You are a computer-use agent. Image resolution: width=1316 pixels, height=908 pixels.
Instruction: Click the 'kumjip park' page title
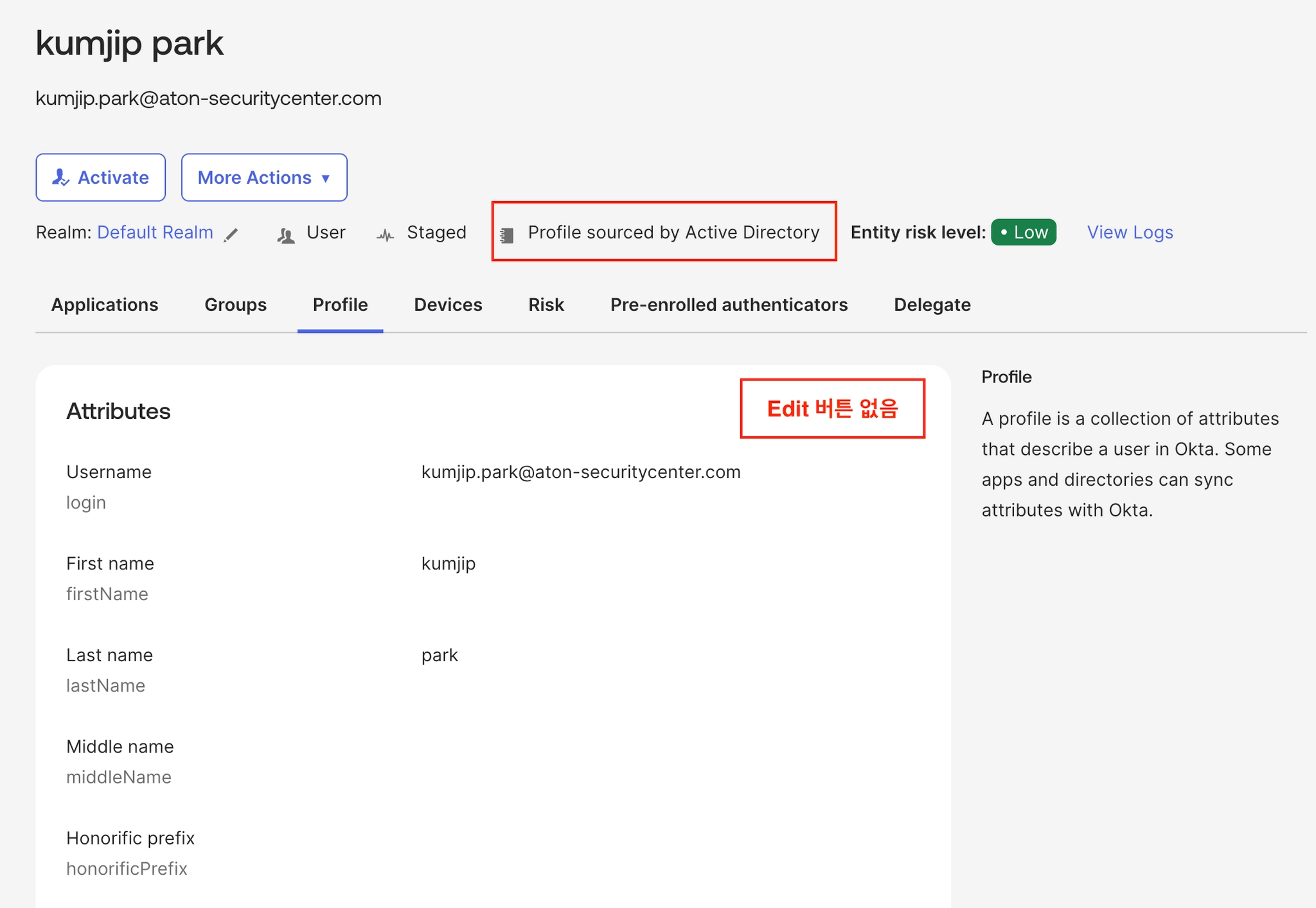point(129,44)
